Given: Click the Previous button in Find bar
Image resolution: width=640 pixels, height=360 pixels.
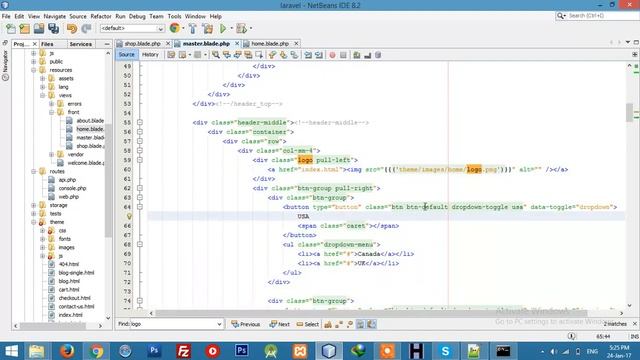Looking at the screenshot, I should (245, 324).
